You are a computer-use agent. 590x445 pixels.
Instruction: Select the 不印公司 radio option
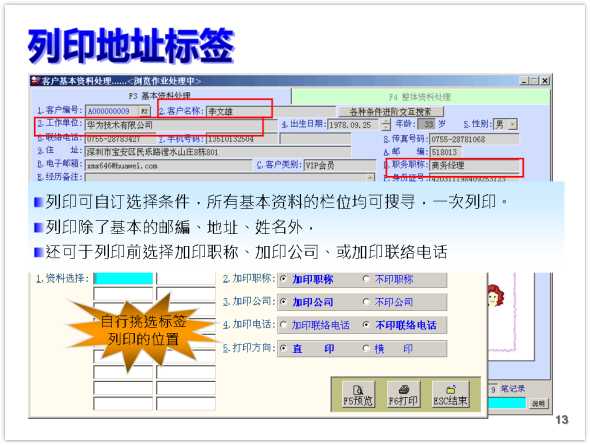[x=388, y=302]
